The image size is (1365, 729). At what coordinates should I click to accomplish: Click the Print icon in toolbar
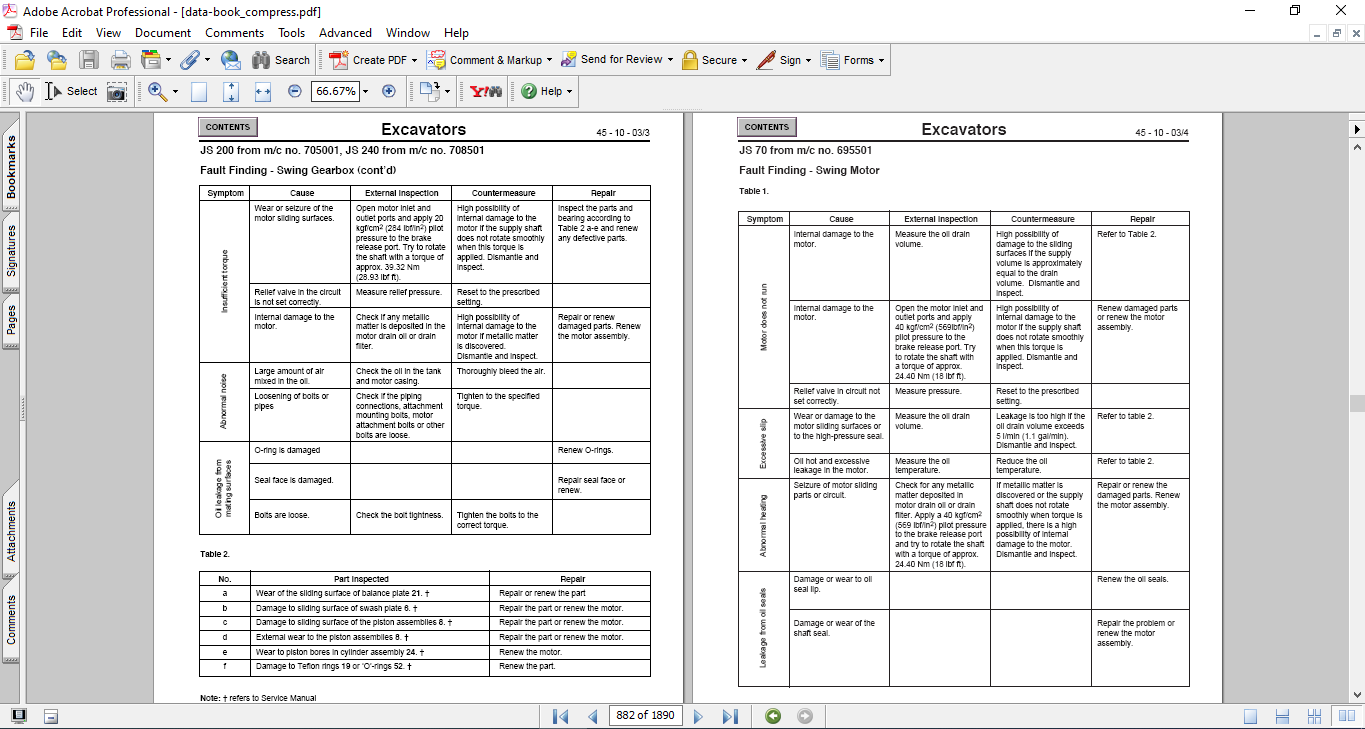120,60
